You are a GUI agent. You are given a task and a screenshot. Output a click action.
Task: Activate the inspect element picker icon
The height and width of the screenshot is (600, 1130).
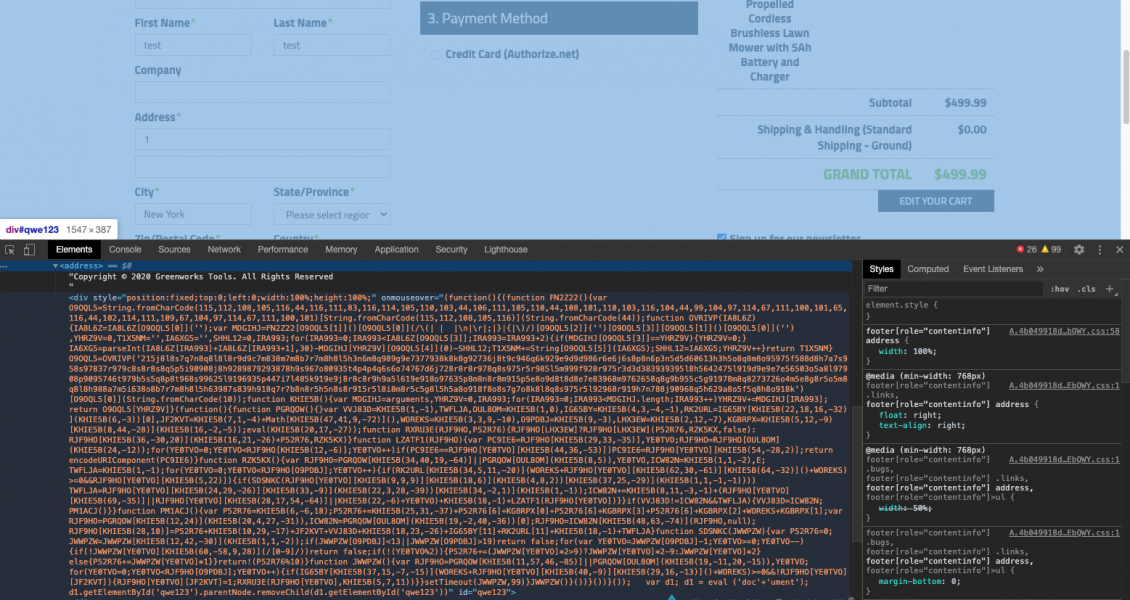(x=9, y=249)
